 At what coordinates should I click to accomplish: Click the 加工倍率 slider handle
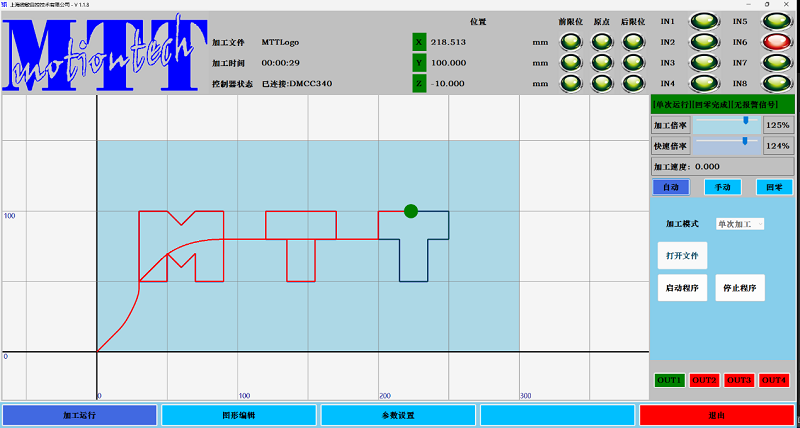click(746, 120)
